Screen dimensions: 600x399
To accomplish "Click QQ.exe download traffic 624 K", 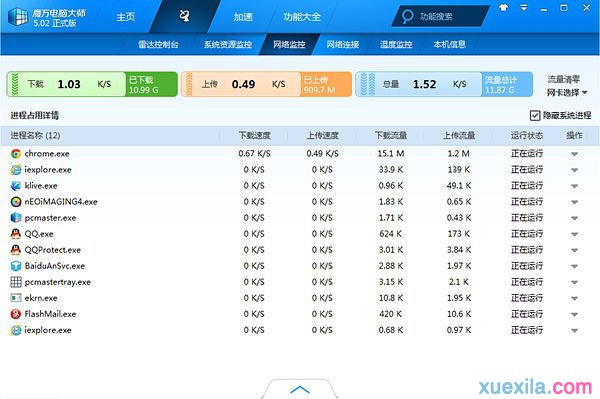I will coord(391,234).
